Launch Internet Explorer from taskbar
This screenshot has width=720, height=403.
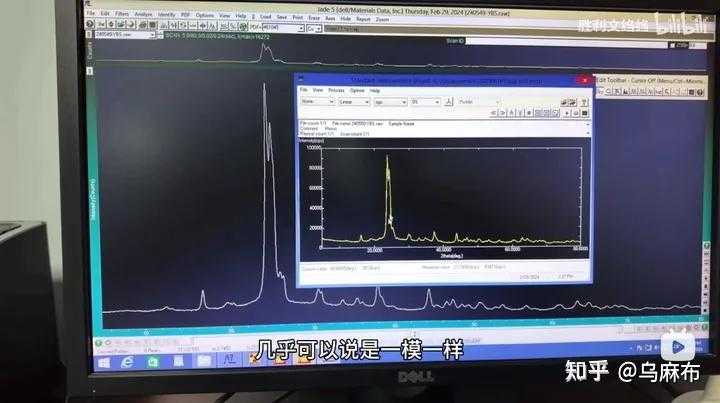[127, 363]
